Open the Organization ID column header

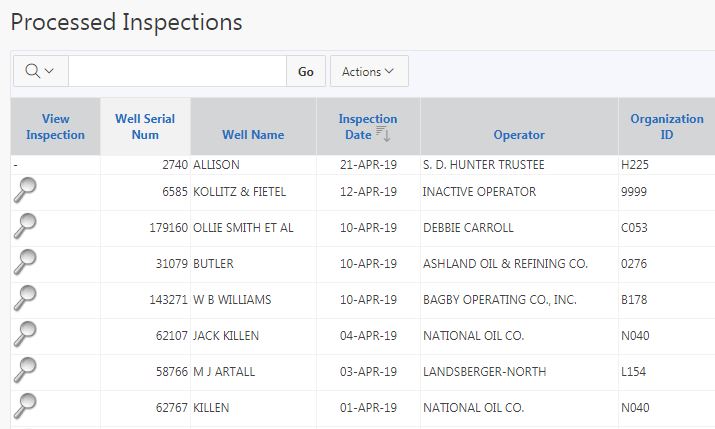pyautogui.click(x=666, y=126)
